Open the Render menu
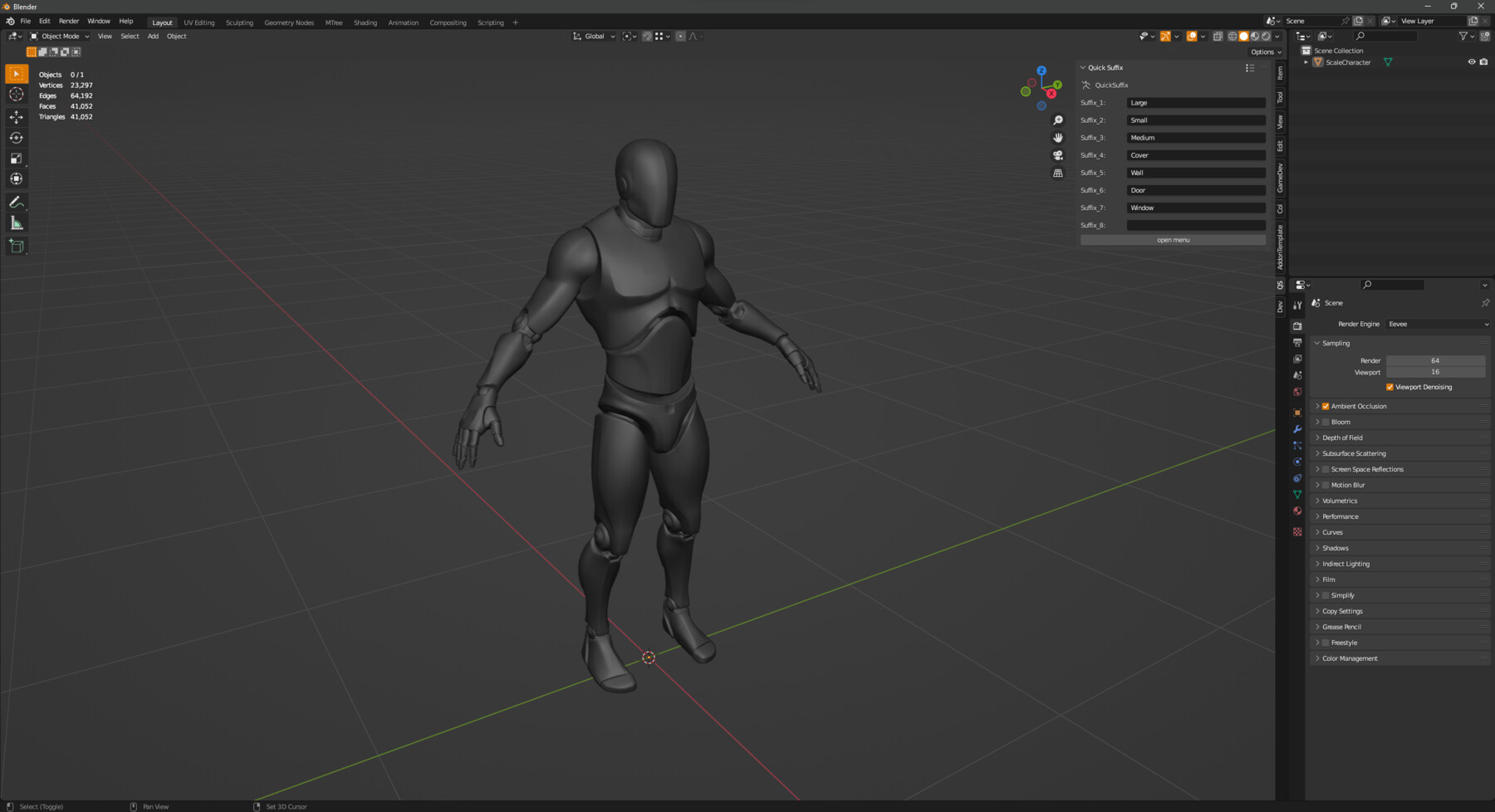This screenshot has width=1495, height=812. (x=69, y=21)
